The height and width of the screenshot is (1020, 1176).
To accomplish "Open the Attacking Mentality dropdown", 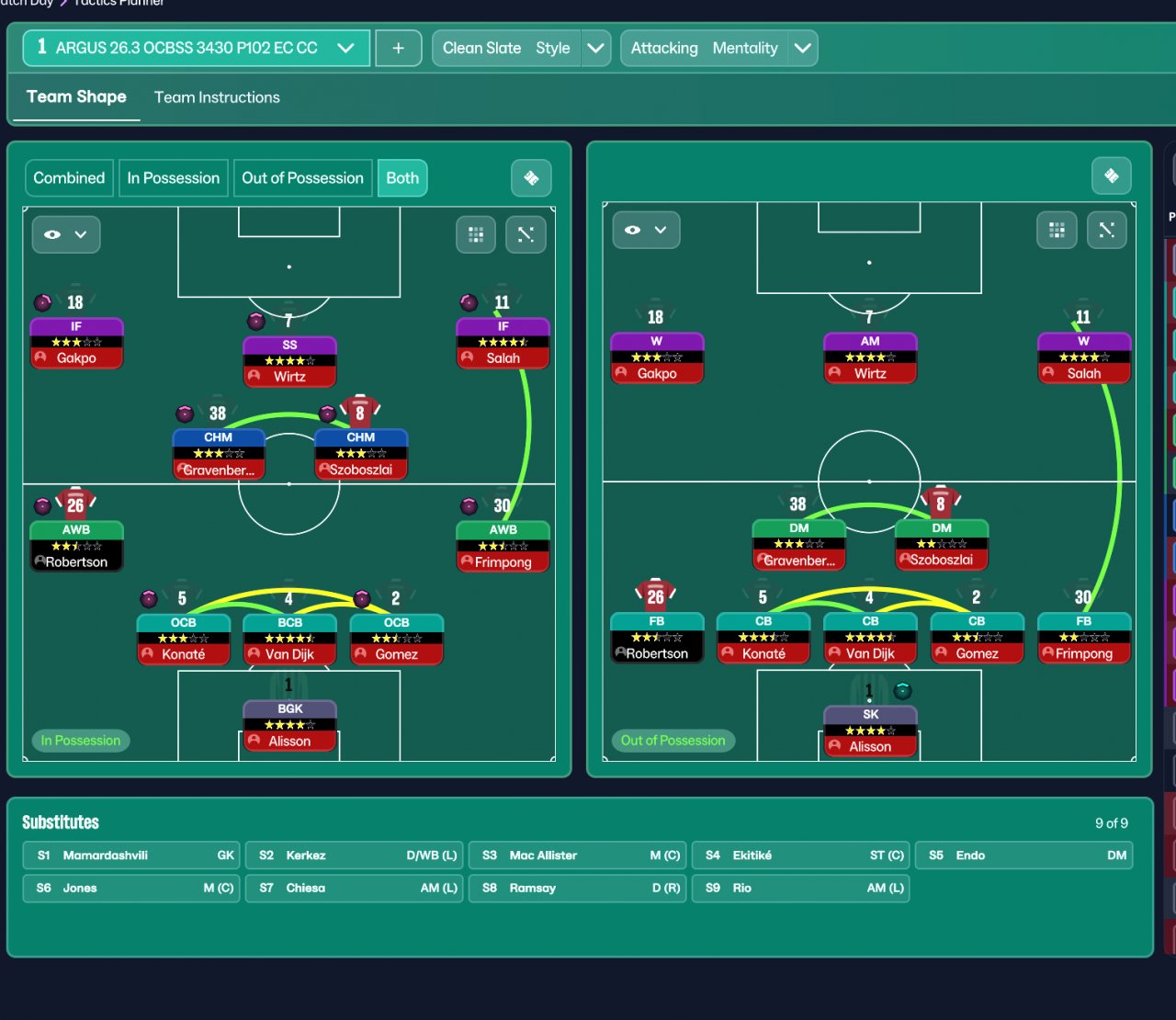I will 802,48.
